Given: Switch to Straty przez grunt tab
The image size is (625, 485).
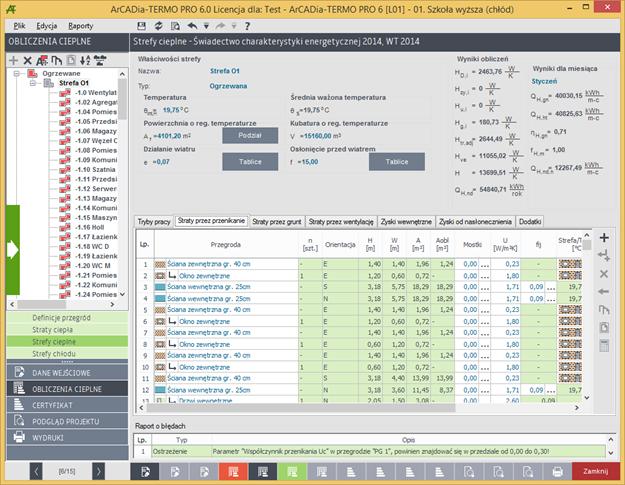Looking at the screenshot, I should (277, 222).
